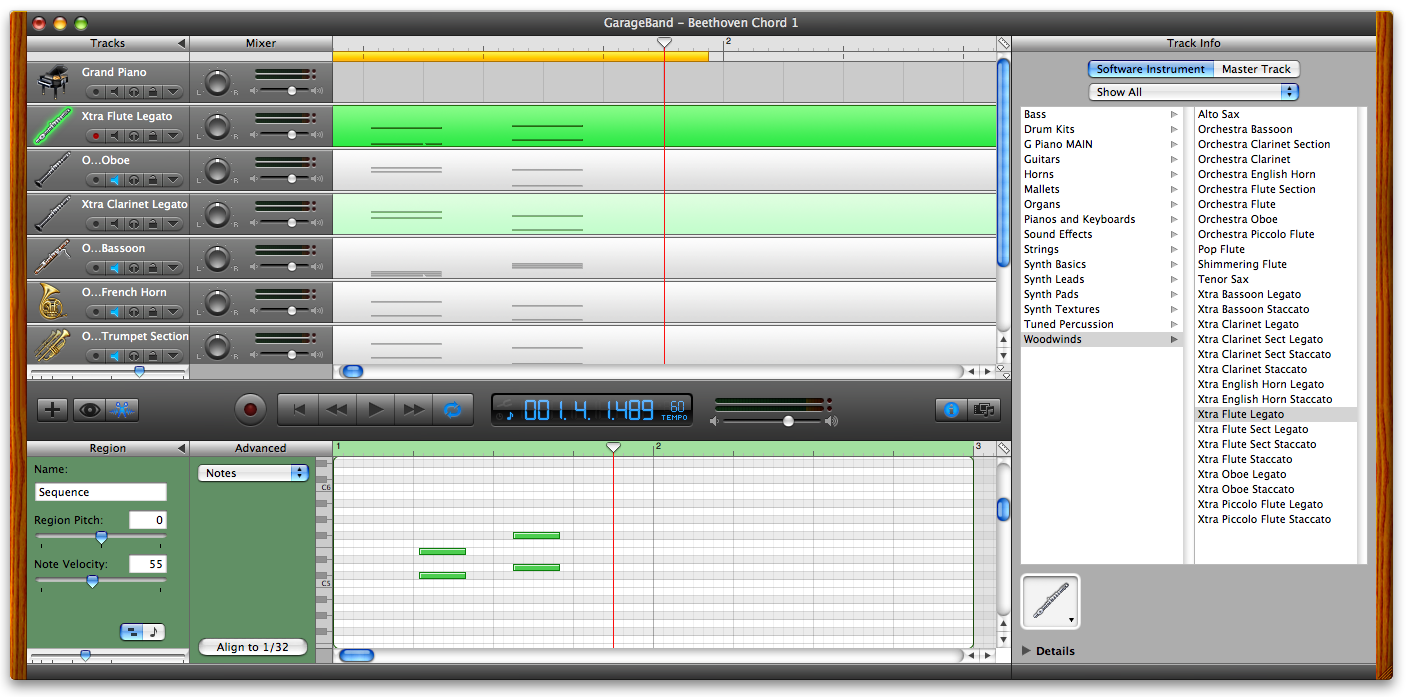Mute the Grand Piano track
1406x697 pixels.
pos(115,92)
